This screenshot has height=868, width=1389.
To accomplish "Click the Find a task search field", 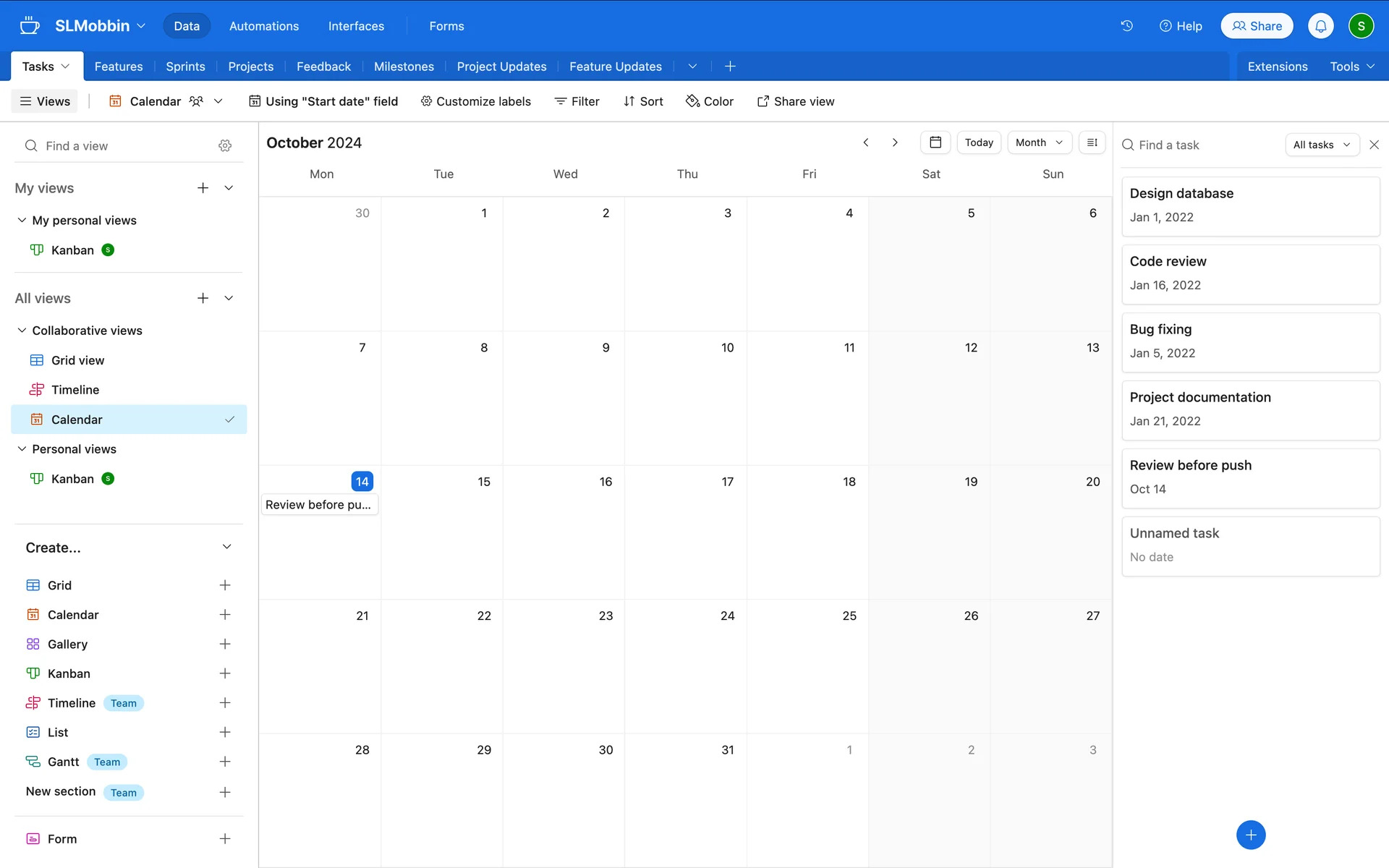I will tap(1201, 145).
